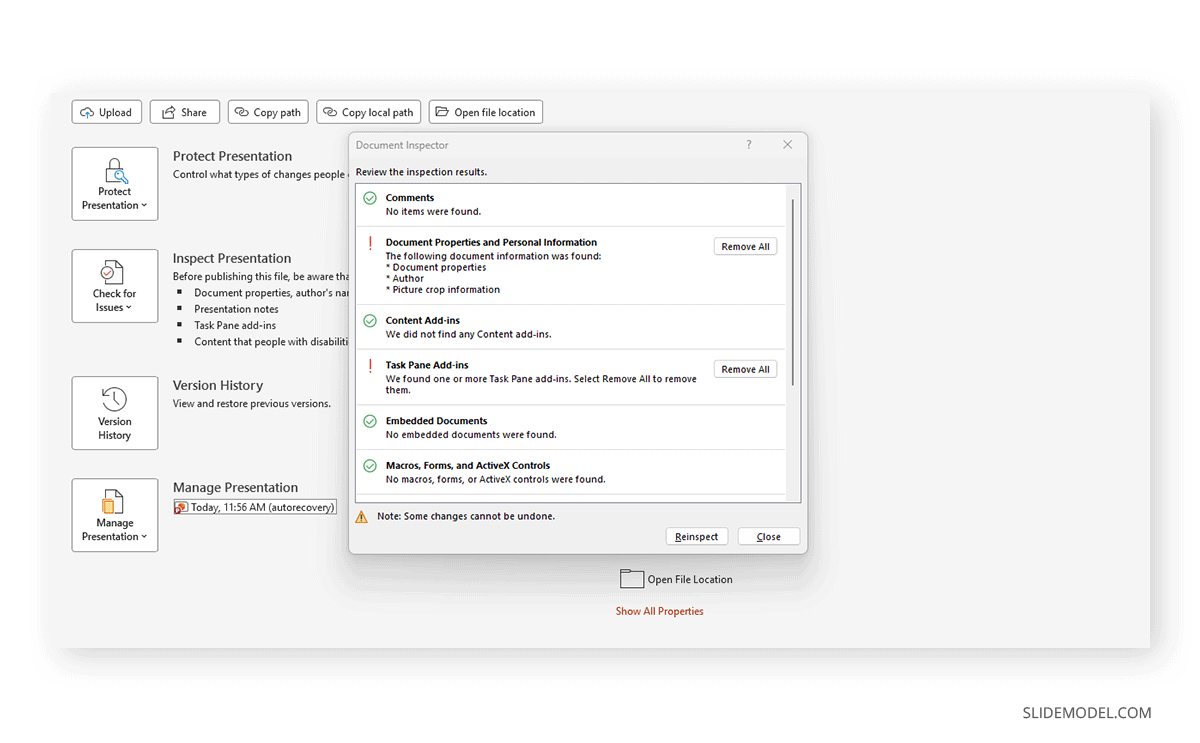The height and width of the screenshot is (743, 1200).
Task: Click Show All Properties link
Action: click(x=659, y=611)
